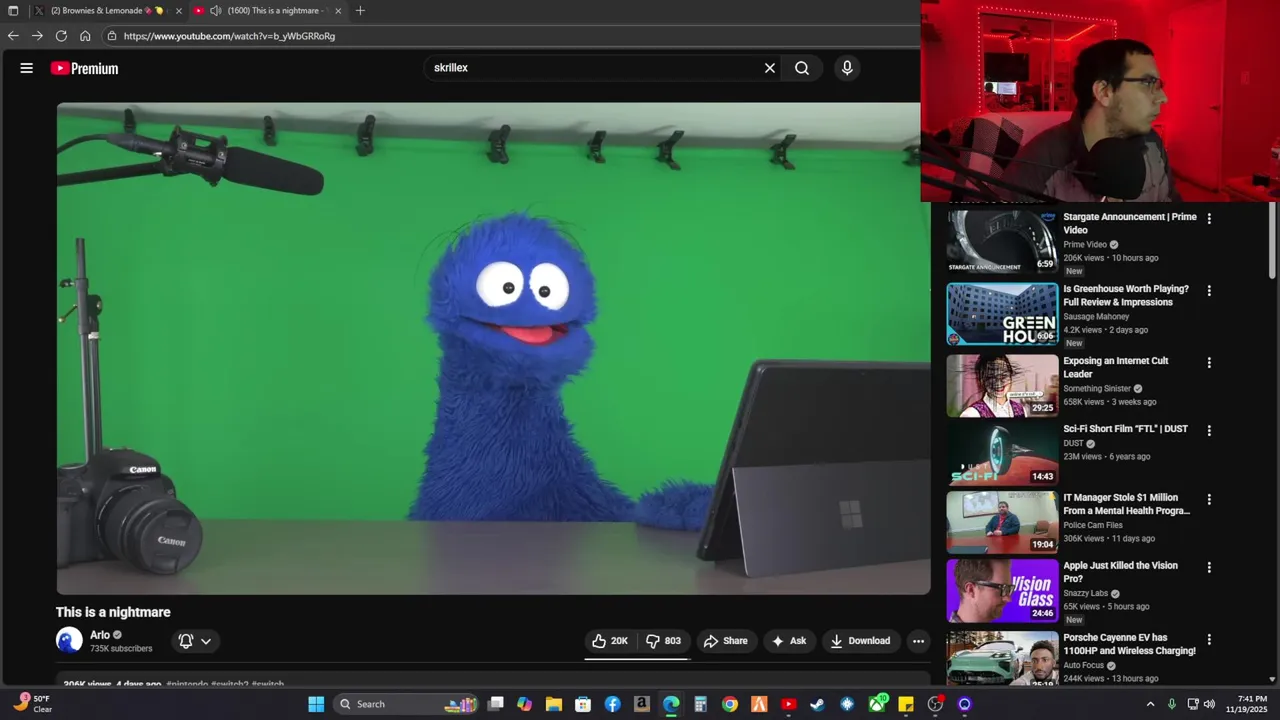
Task: Visit the Sausage Mahoney channel name
Action: click(x=1096, y=317)
